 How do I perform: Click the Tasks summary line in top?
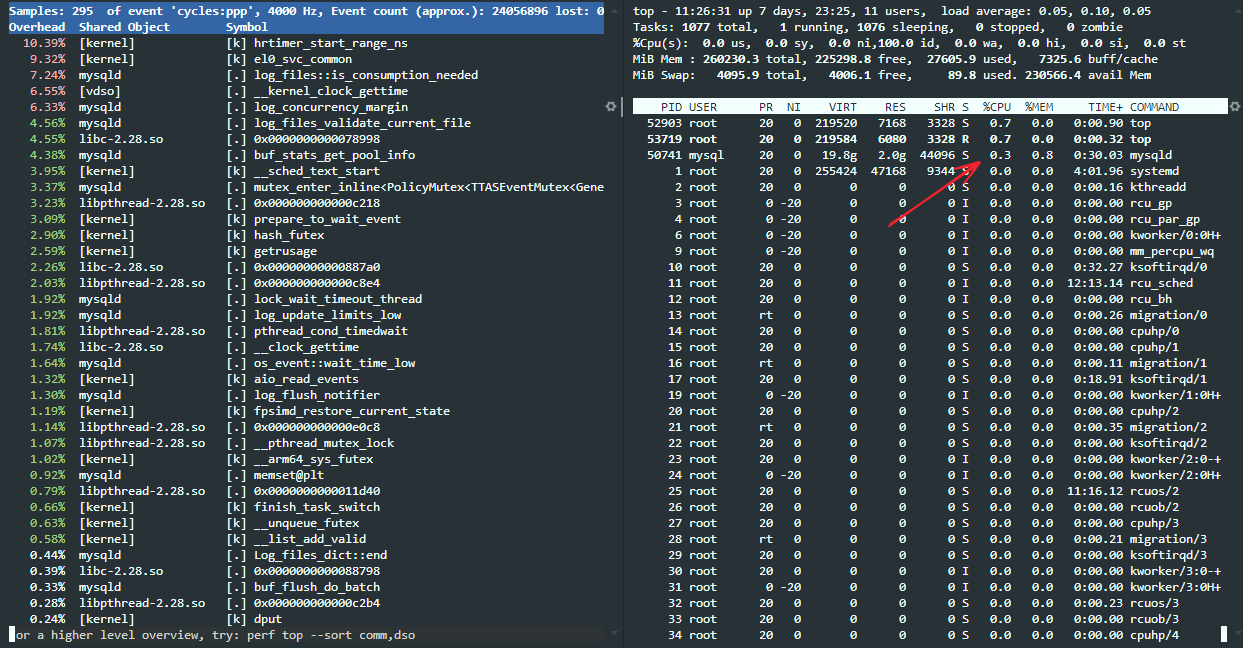click(880, 27)
